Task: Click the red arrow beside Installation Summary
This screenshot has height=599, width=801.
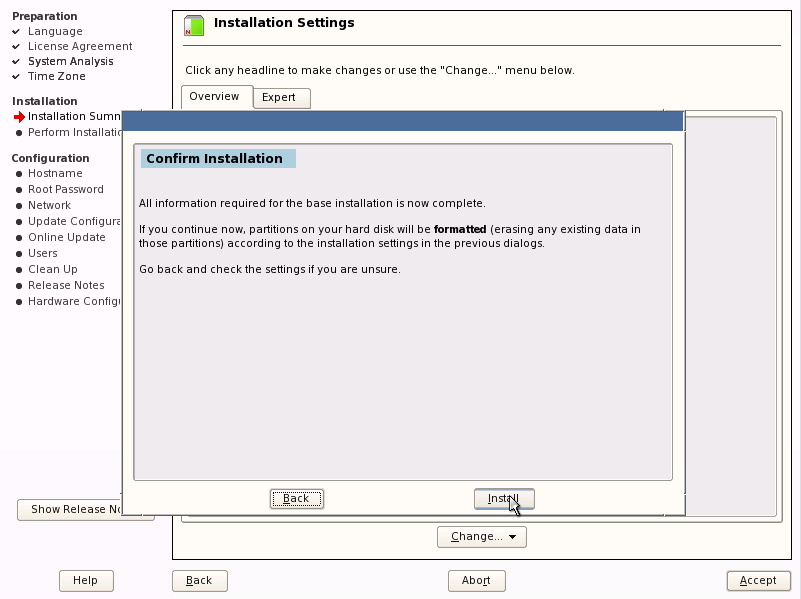Action: point(18,117)
